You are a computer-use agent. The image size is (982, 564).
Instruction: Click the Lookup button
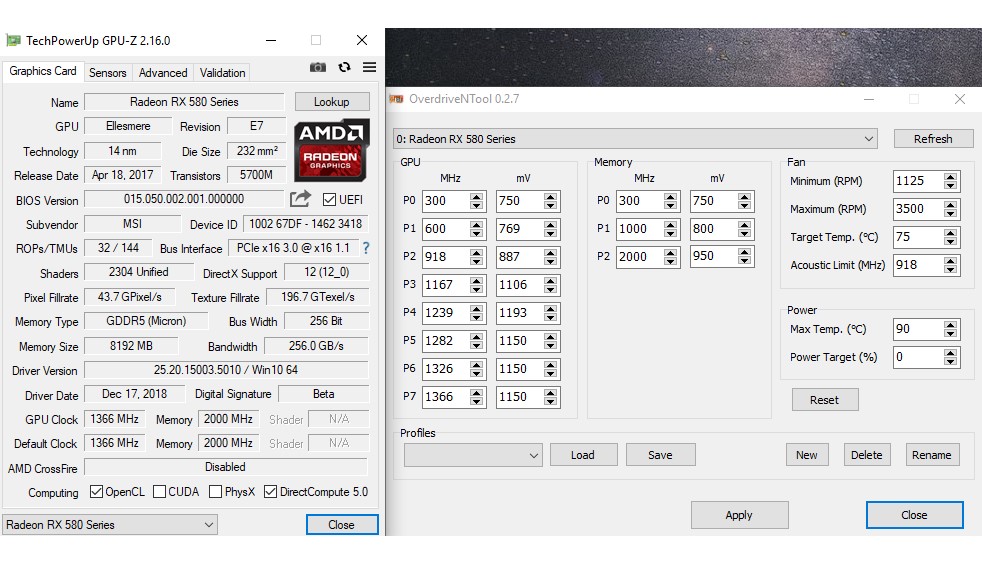332,101
